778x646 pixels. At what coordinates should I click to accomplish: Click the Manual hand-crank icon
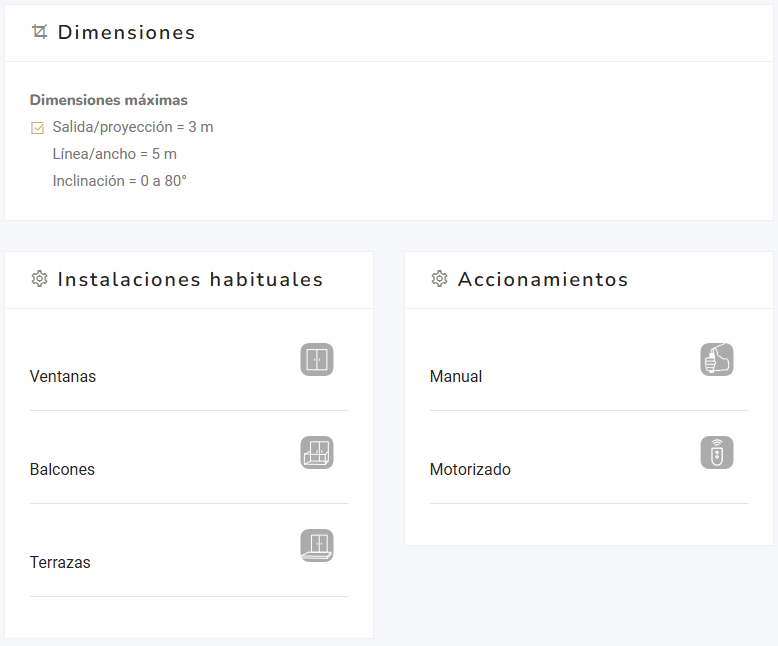coord(717,360)
